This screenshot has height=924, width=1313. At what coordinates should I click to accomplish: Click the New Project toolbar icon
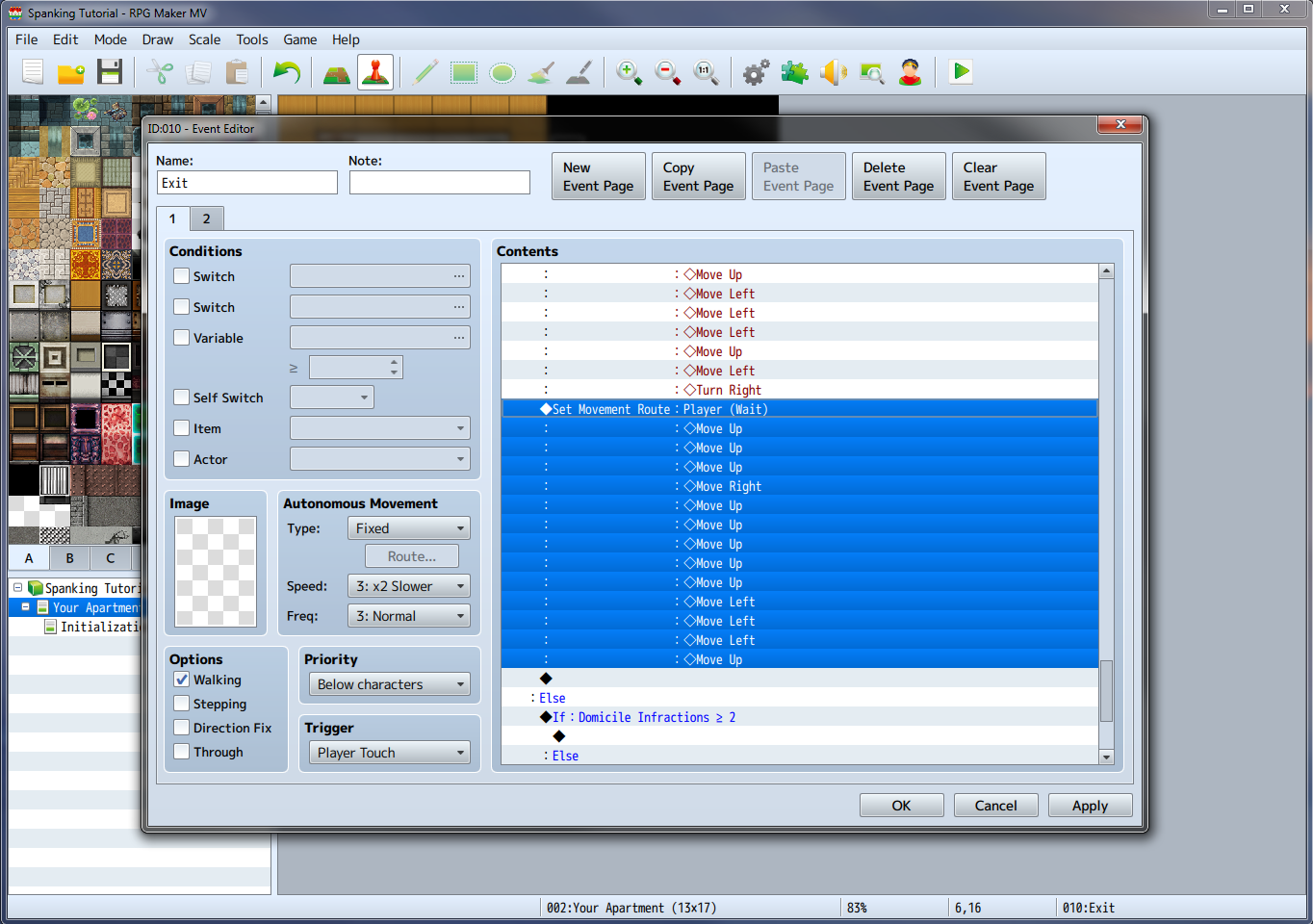(33, 72)
